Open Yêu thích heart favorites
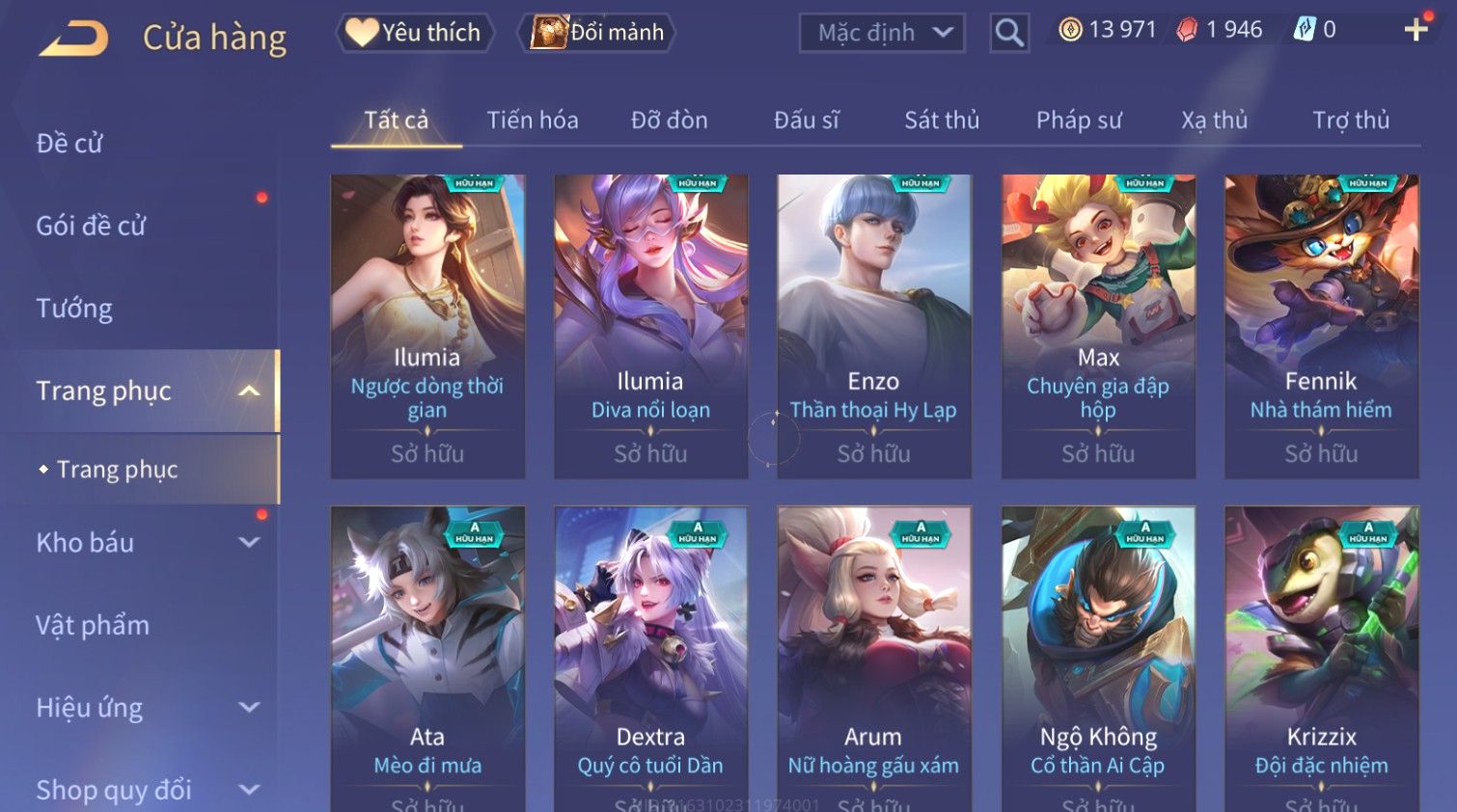1457x812 pixels. (415, 33)
